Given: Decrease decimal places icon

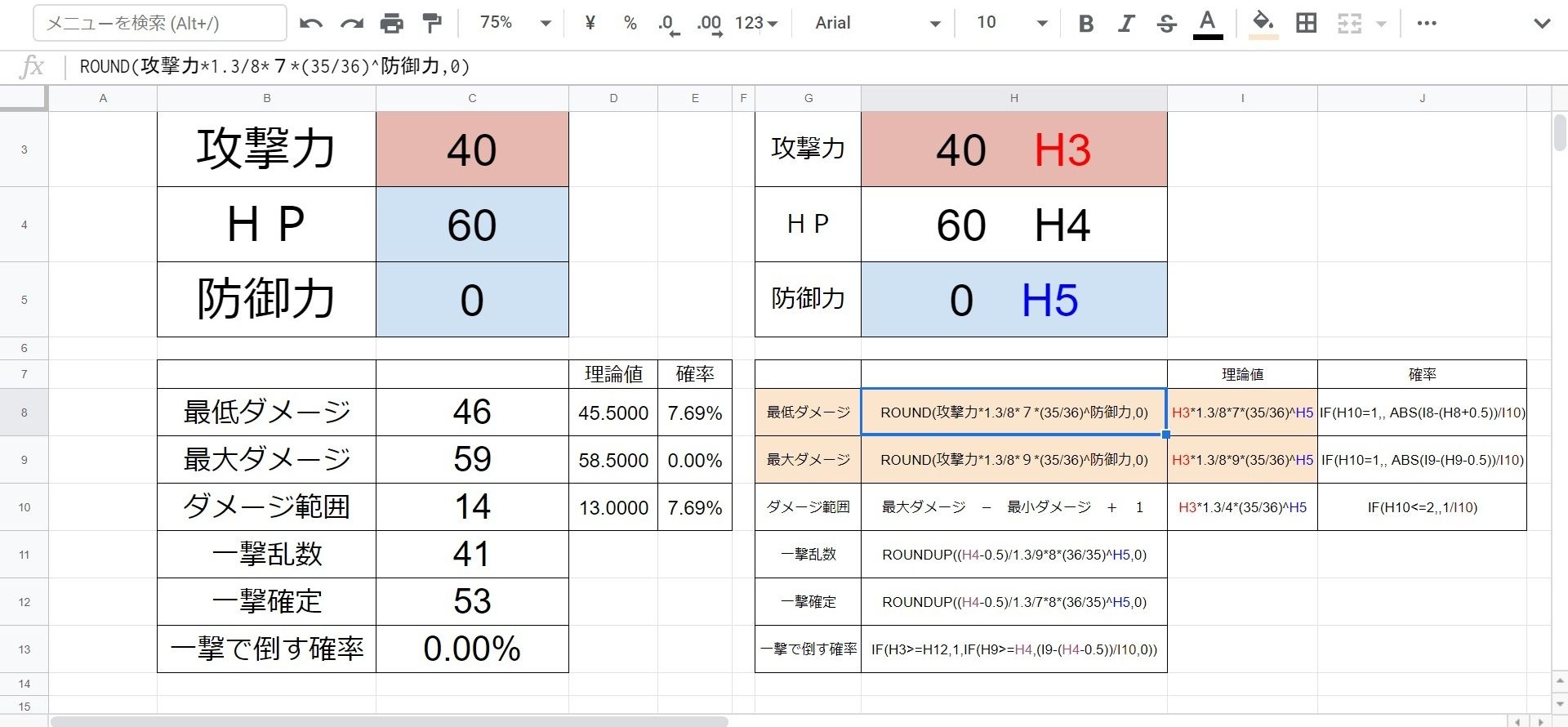Looking at the screenshot, I should 669,24.
